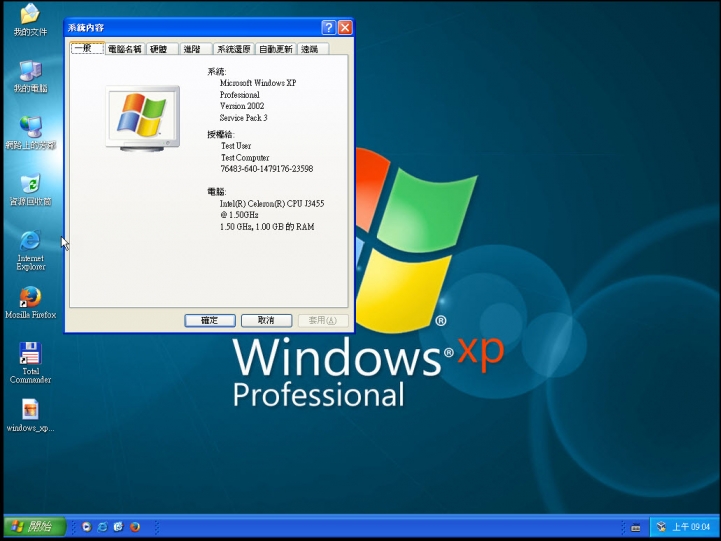Screen dimensions: 721x541
Task: Select the Total Commander desktop icon
Action: click(30, 363)
